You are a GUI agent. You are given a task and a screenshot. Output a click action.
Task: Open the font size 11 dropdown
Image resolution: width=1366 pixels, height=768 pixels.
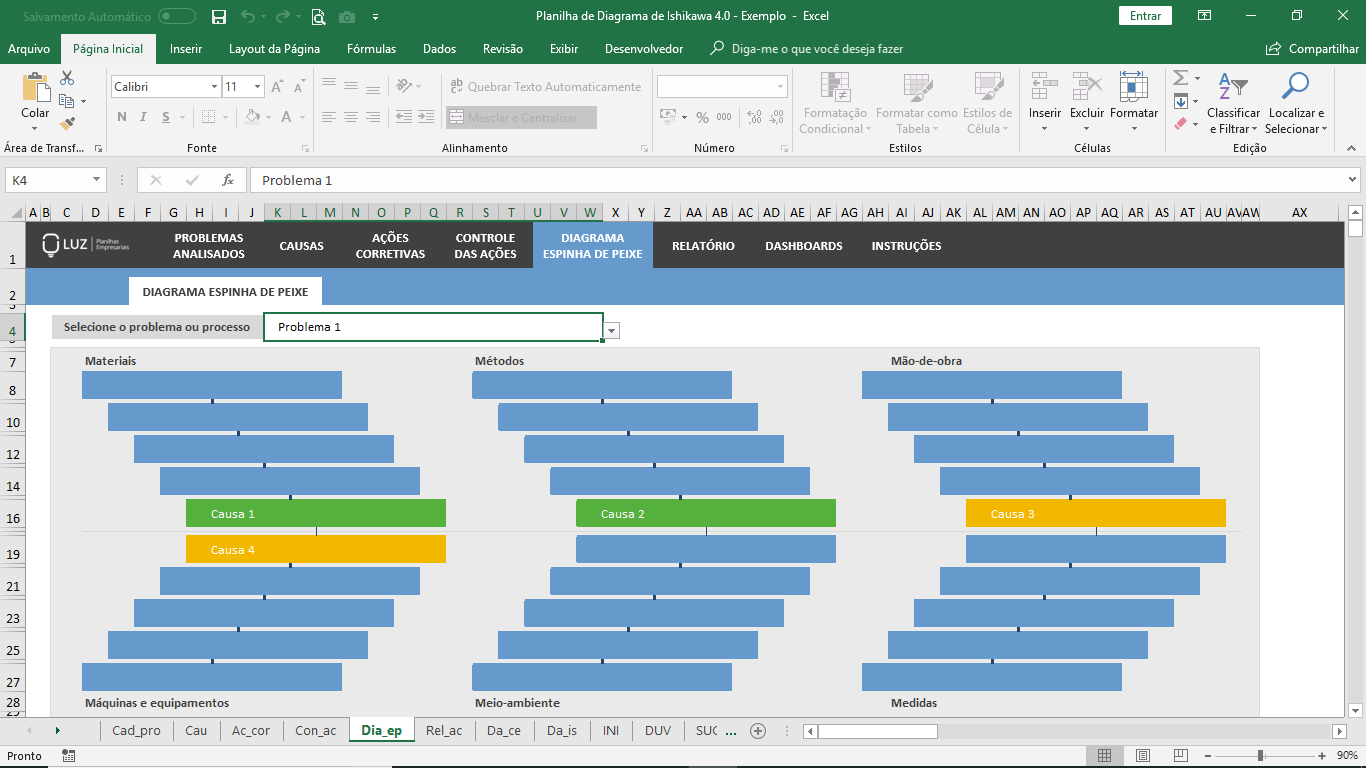(257, 87)
